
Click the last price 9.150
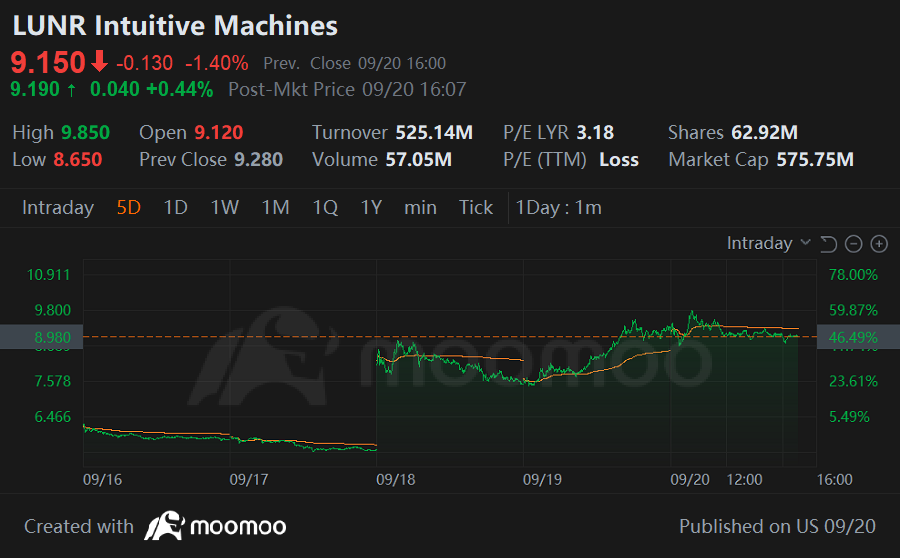click(x=48, y=62)
